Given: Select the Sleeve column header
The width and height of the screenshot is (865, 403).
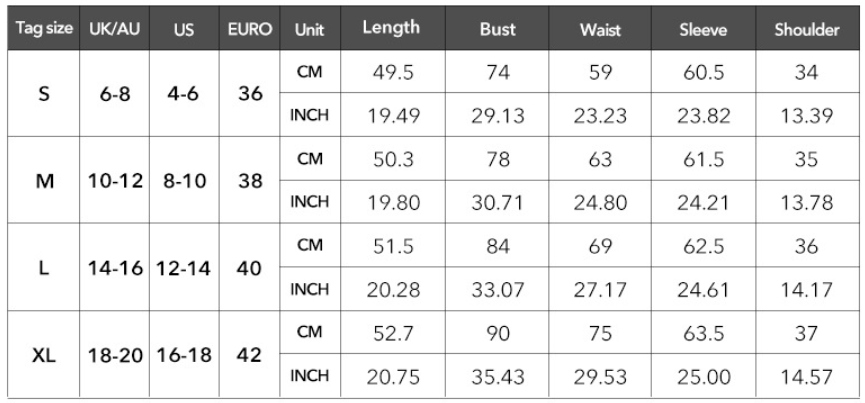Looking at the screenshot, I should click(703, 28).
